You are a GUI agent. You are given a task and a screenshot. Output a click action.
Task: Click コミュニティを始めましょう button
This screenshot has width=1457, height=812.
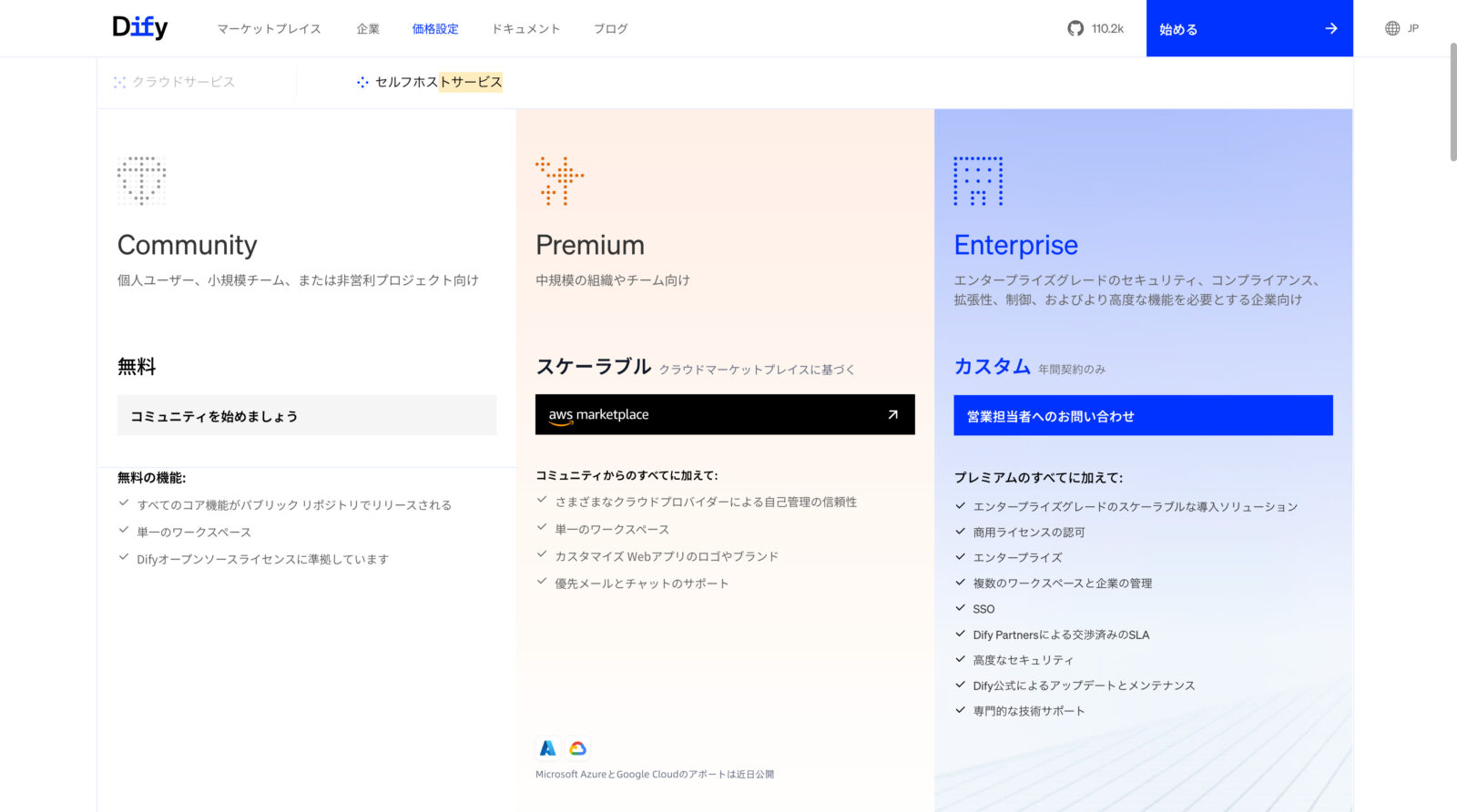point(307,415)
